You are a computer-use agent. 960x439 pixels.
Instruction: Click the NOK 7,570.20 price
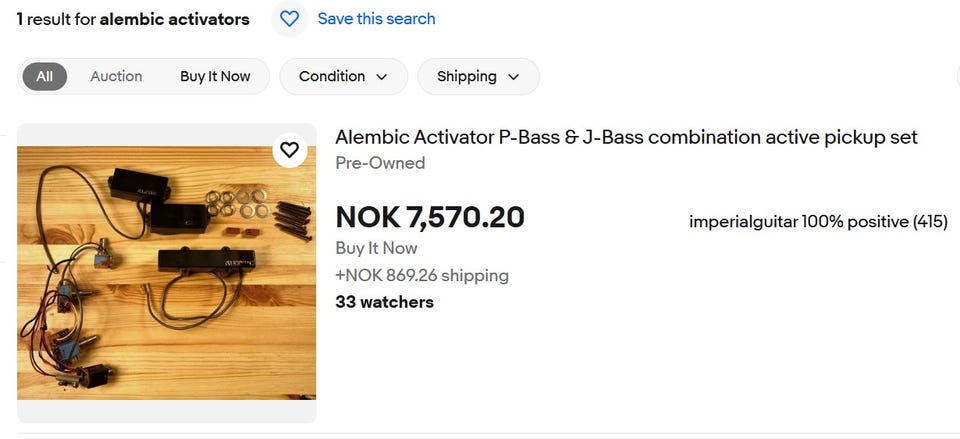(430, 217)
